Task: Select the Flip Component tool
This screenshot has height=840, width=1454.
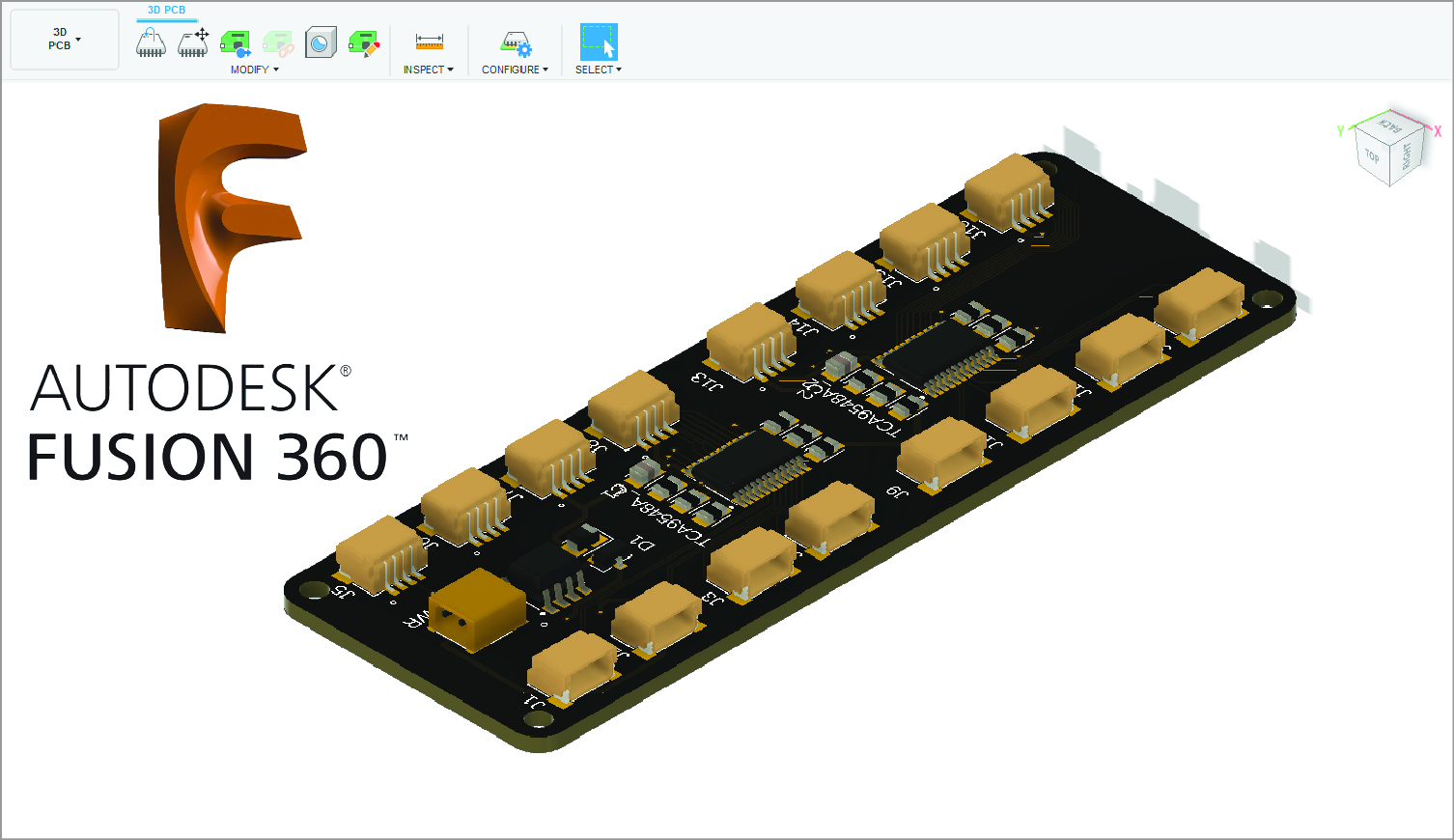Action: 151,42
